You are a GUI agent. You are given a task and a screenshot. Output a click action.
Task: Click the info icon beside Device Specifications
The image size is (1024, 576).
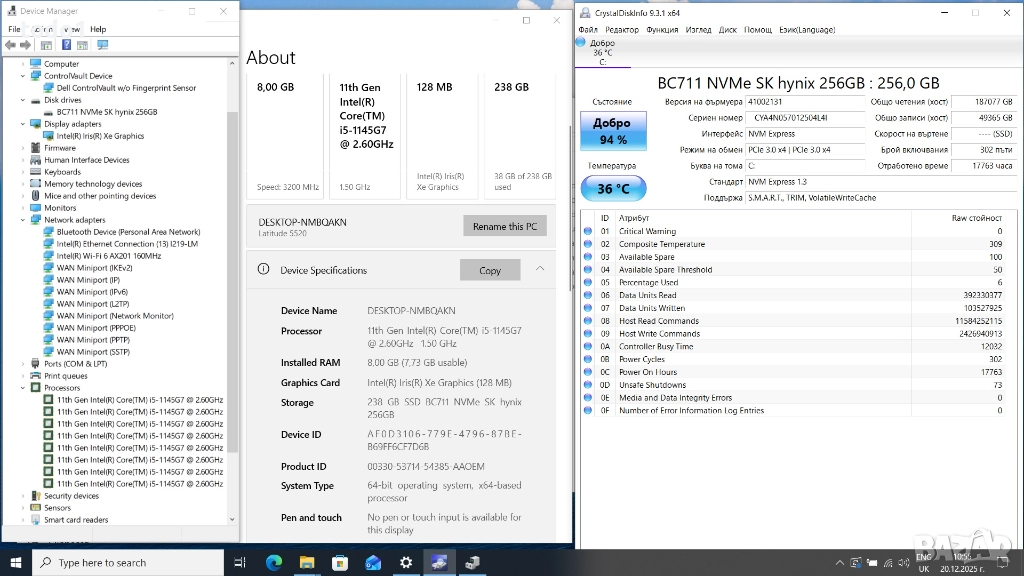tap(263, 269)
